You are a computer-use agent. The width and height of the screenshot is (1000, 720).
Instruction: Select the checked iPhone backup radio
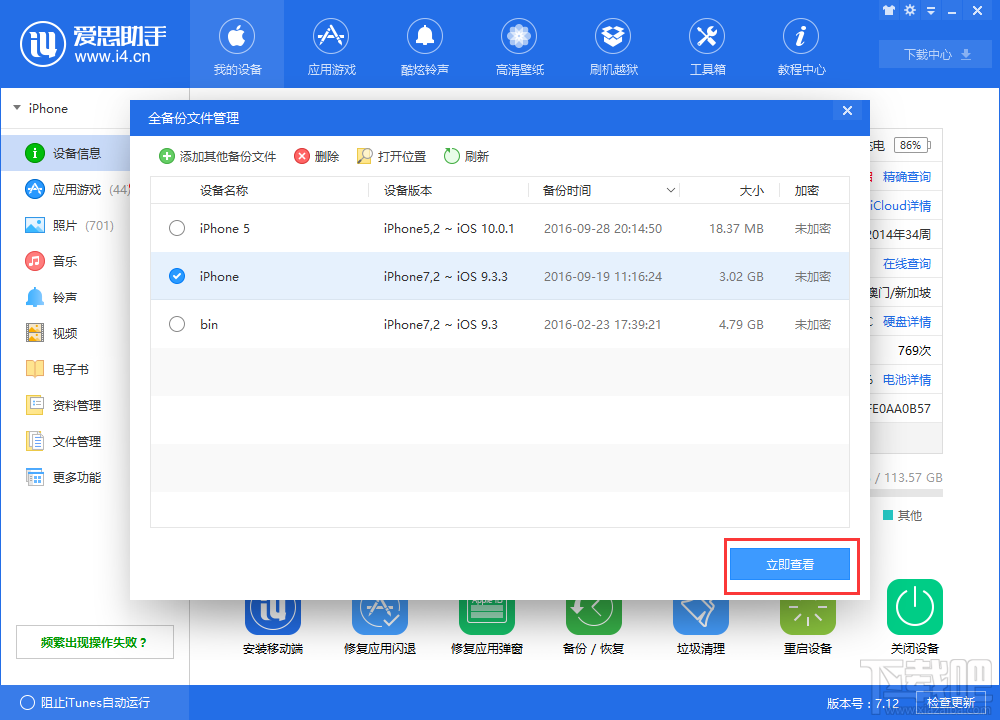click(x=177, y=276)
